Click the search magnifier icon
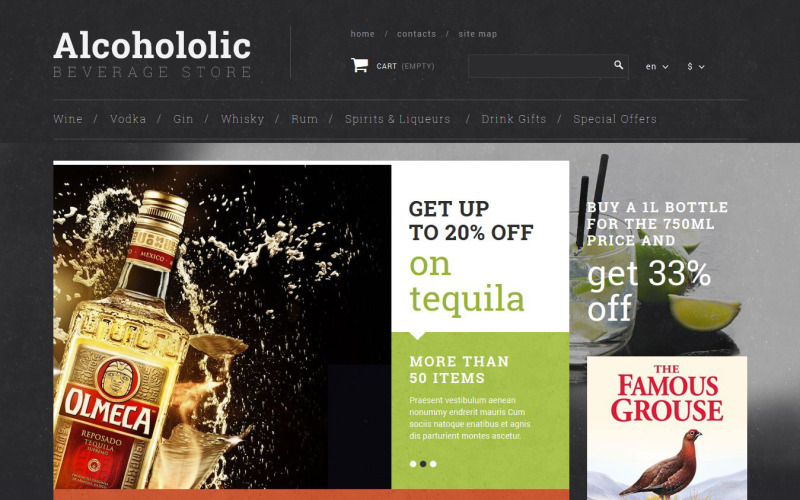Image resolution: width=800 pixels, height=500 pixels. [618, 65]
